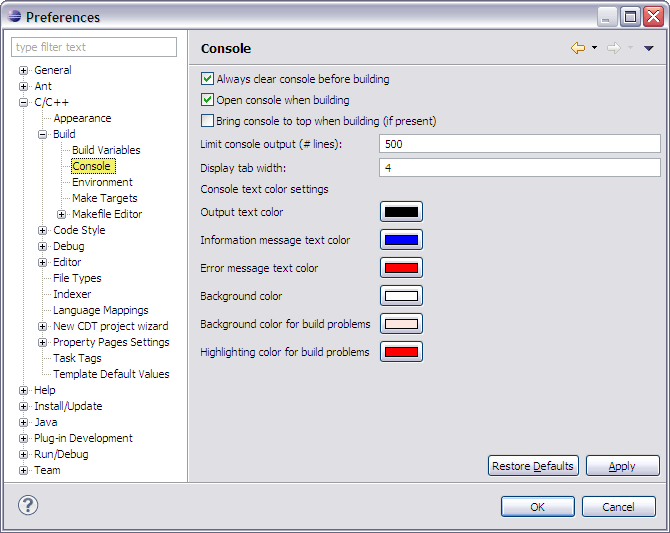This screenshot has width=670, height=533.
Task: Click the Restore Defaults button
Action: 533,465
